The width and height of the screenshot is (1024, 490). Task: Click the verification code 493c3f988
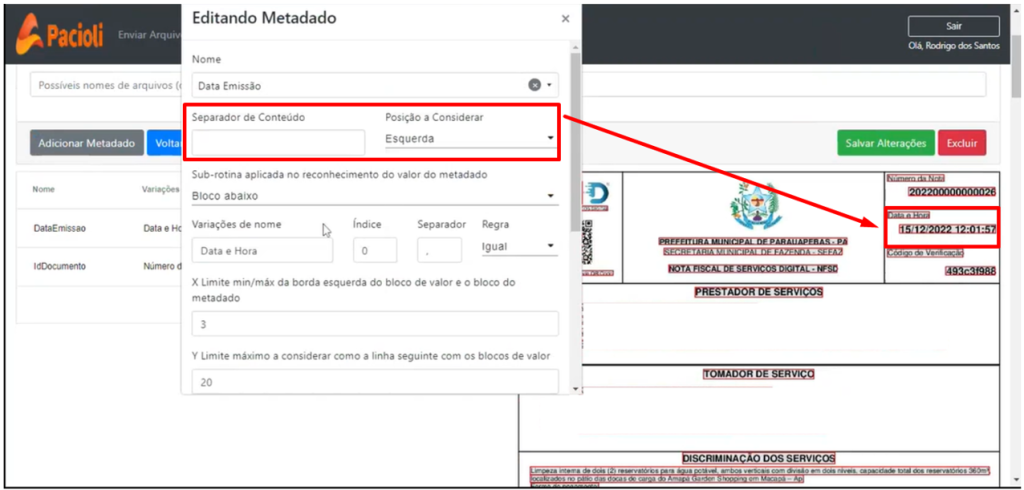click(970, 271)
